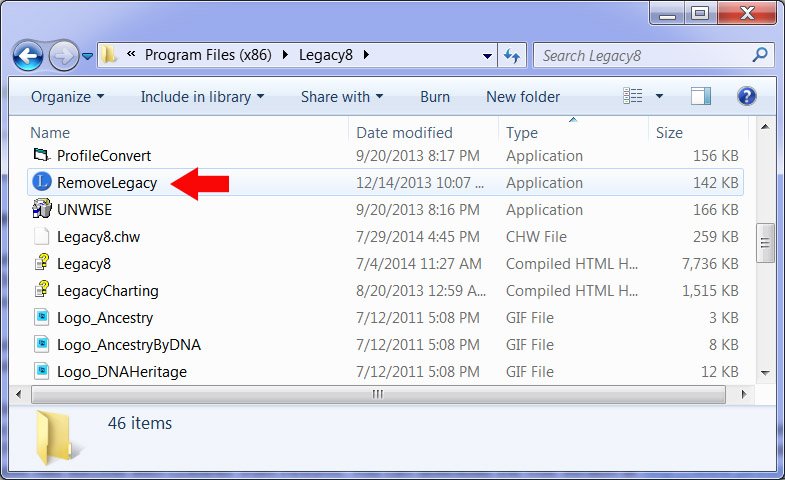Click the refresh button beside address bar

coord(512,56)
